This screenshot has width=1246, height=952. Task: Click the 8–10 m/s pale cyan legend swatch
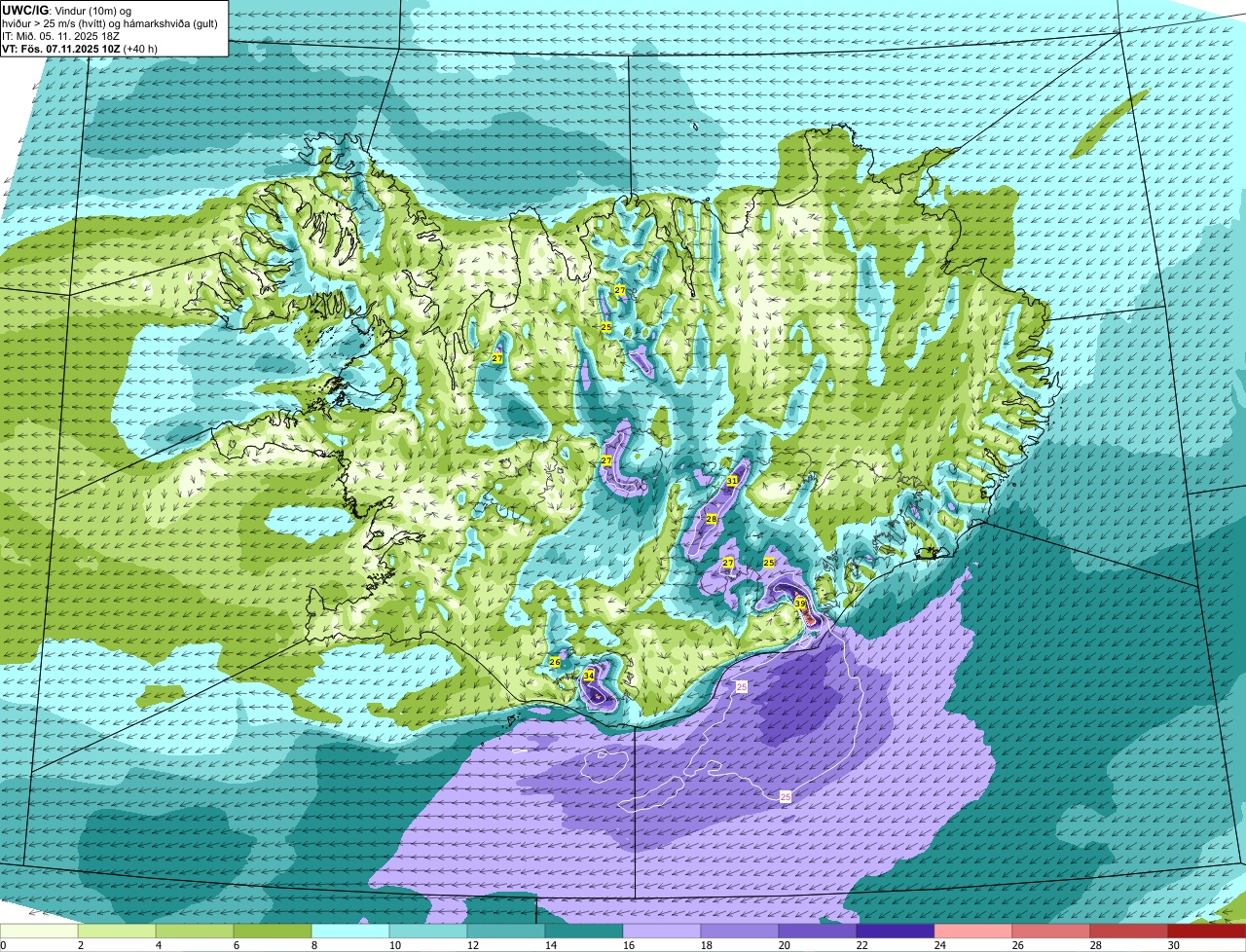click(350, 932)
